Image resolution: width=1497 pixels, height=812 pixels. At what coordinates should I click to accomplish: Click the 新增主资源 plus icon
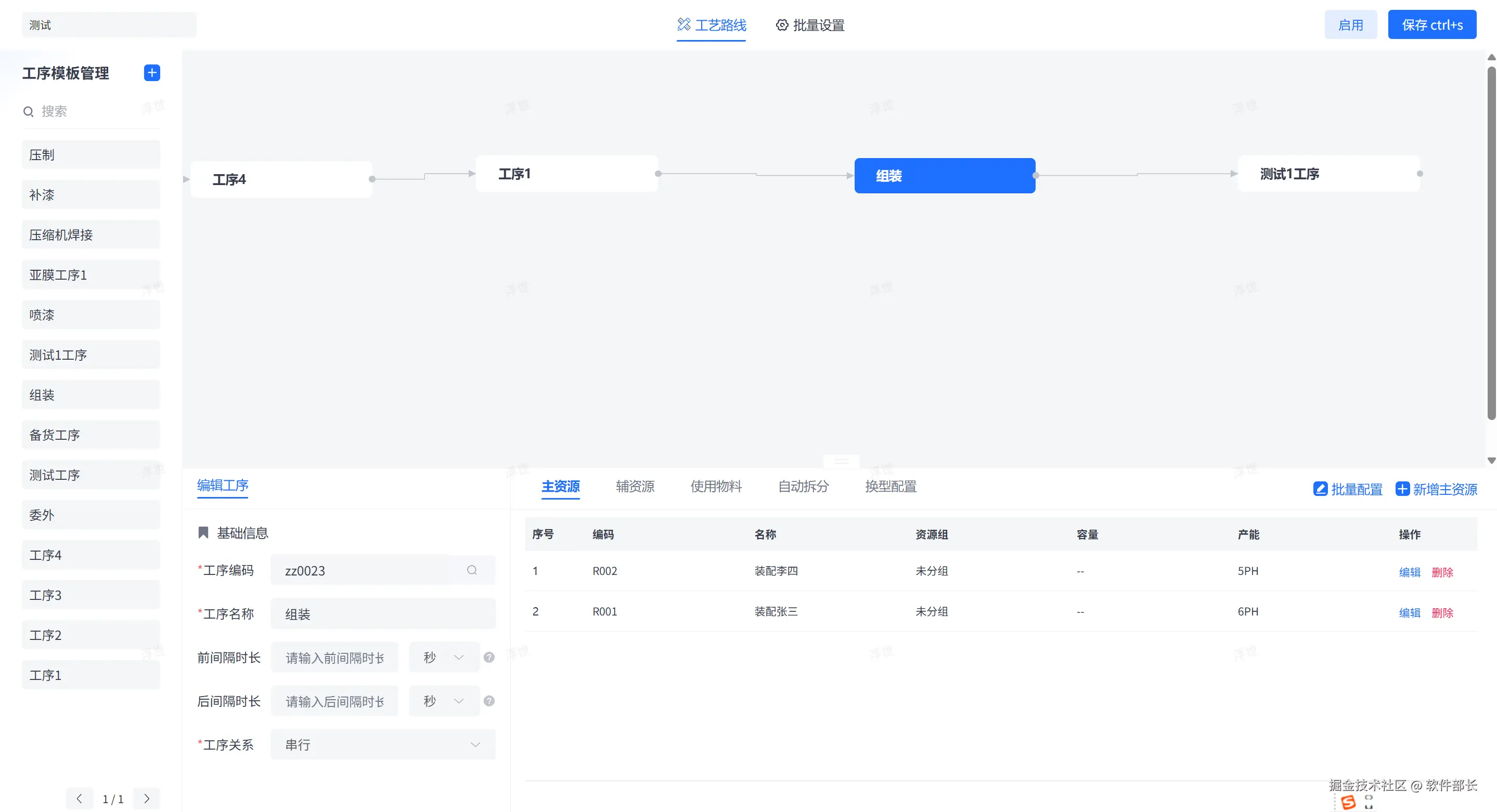click(1402, 489)
